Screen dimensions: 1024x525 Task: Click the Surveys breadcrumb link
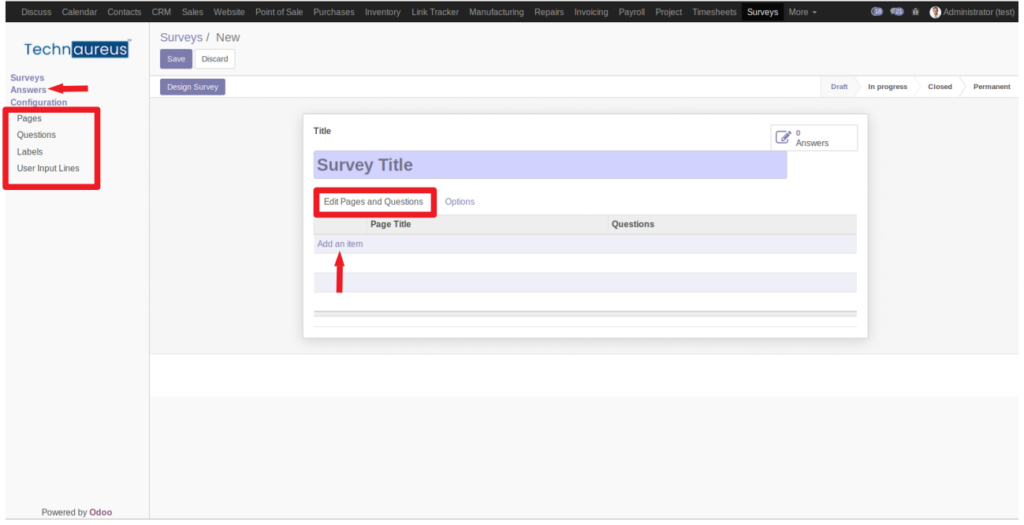point(181,37)
